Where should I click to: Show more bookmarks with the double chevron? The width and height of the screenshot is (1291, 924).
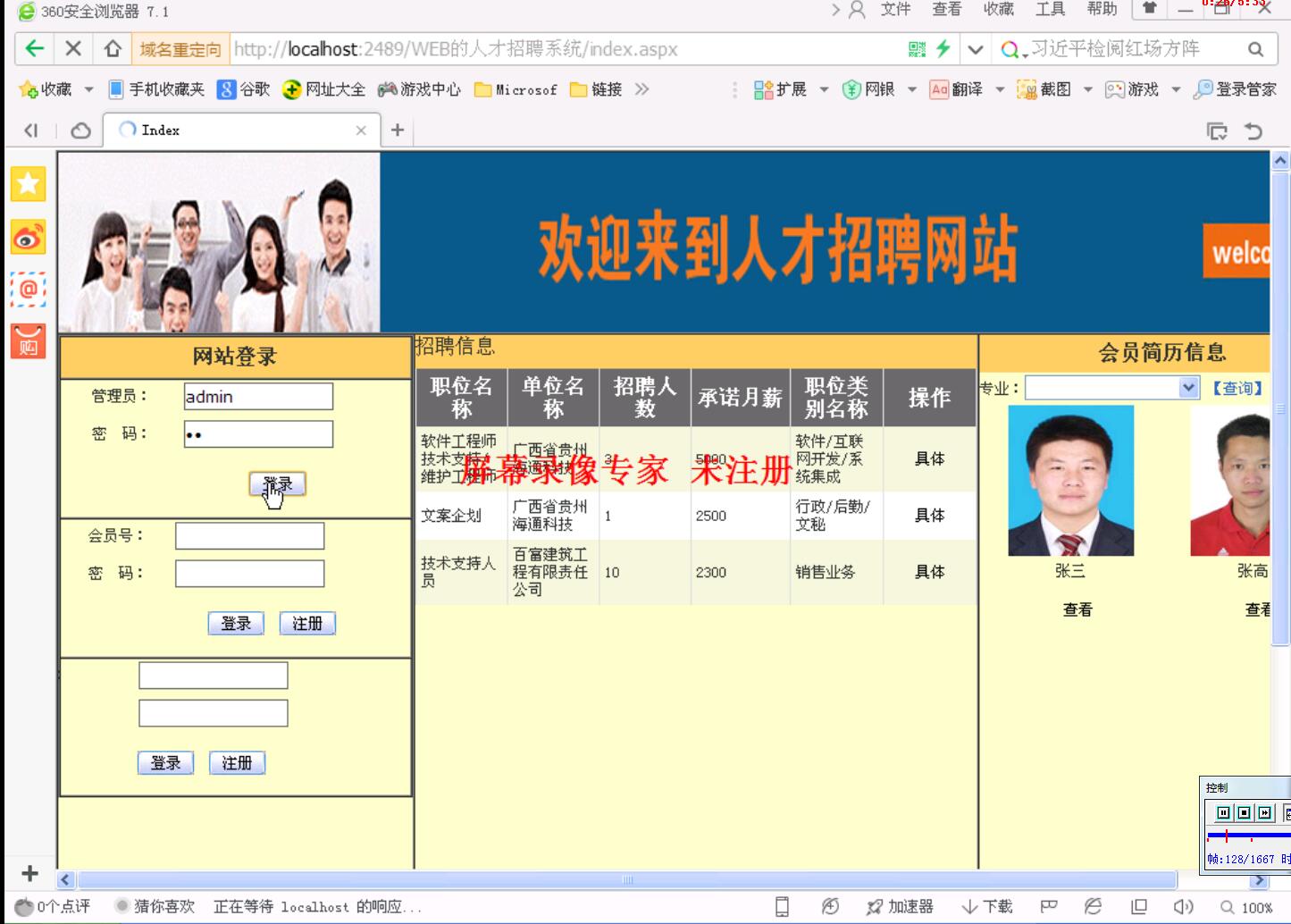click(641, 89)
